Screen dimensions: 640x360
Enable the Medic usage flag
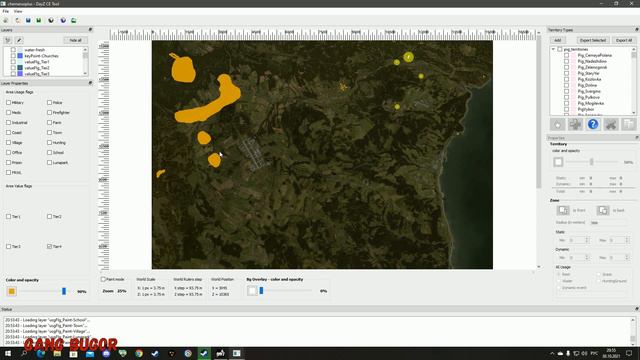pyautogui.click(x=9, y=112)
